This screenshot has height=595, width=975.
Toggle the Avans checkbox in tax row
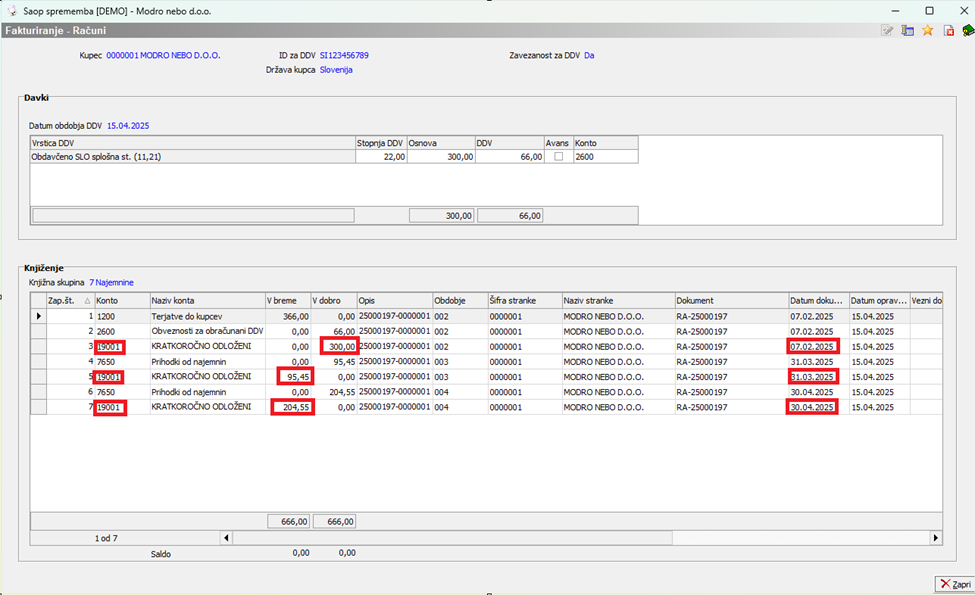[558, 157]
